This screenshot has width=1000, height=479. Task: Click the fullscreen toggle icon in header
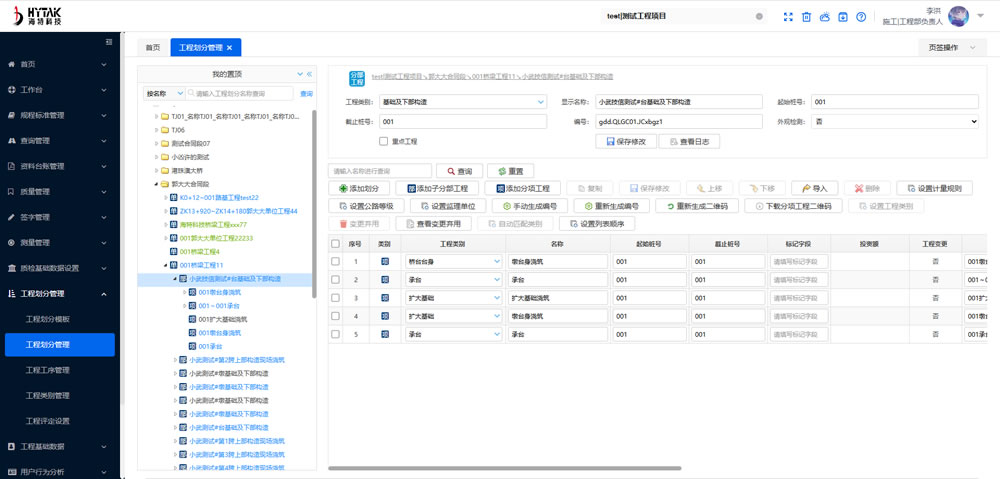788,17
